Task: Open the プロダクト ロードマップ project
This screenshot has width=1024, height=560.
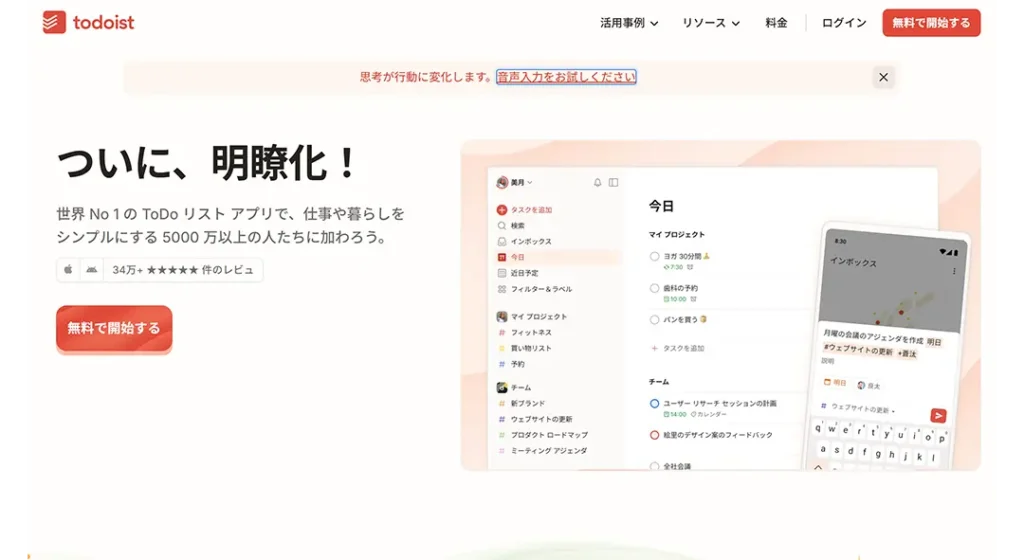Action: pyautogui.click(x=549, y=435)
